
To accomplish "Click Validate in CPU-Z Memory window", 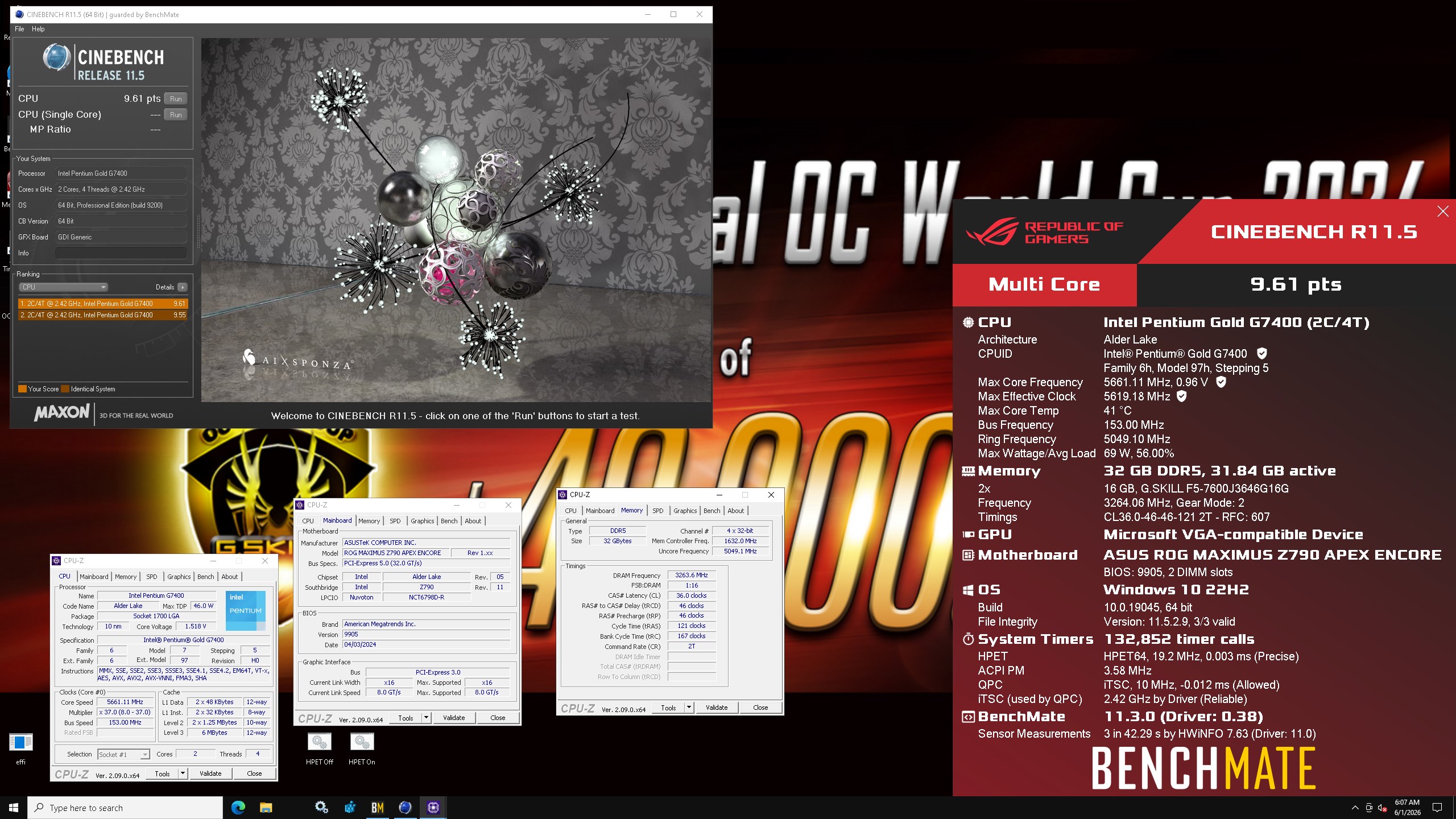I will click(x=717, y=708).
